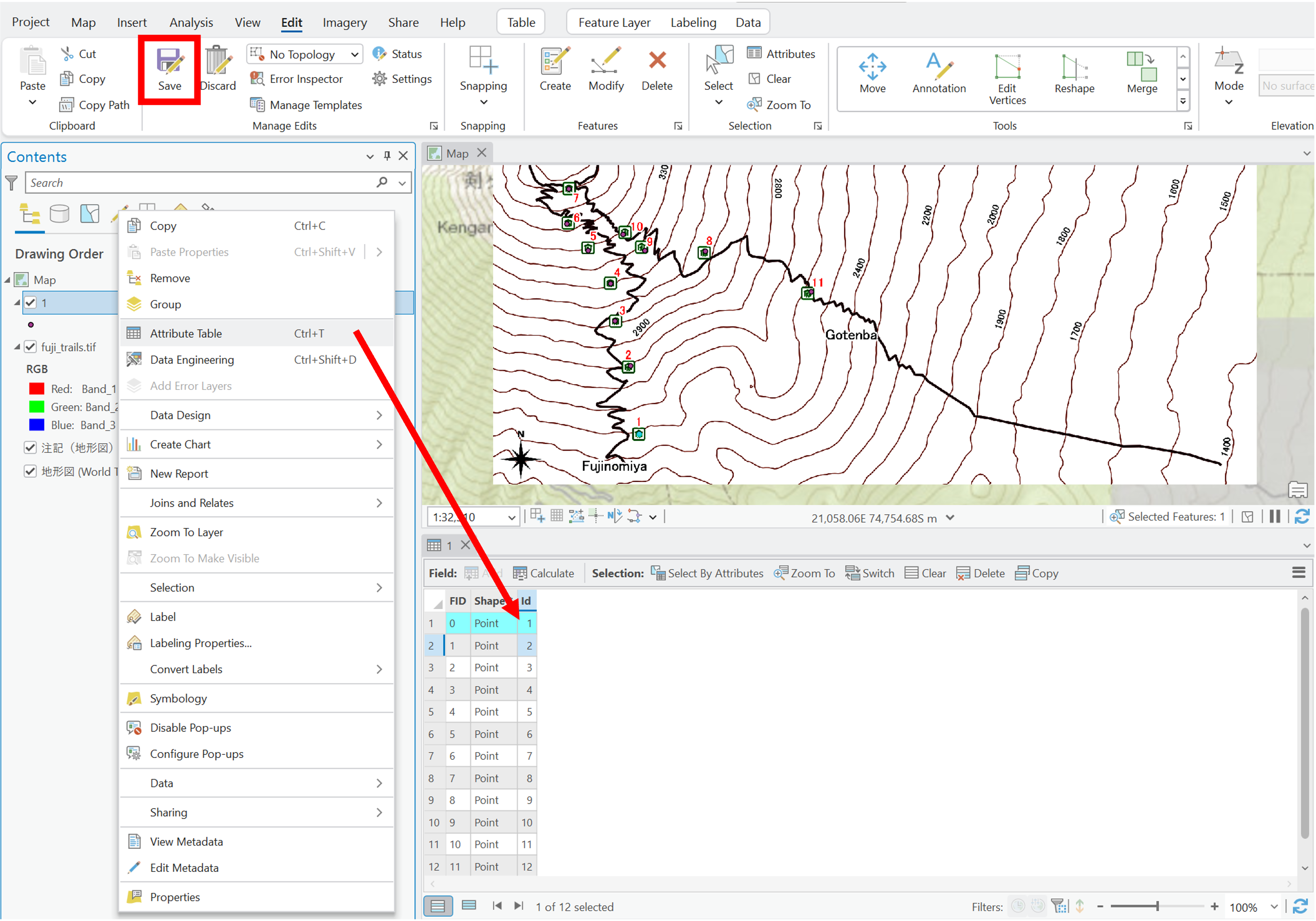This screenshot has height=921, width=1316.
Task: Toggle visibility of fuji_trails.tif layer
Action: tap(31, 347)
